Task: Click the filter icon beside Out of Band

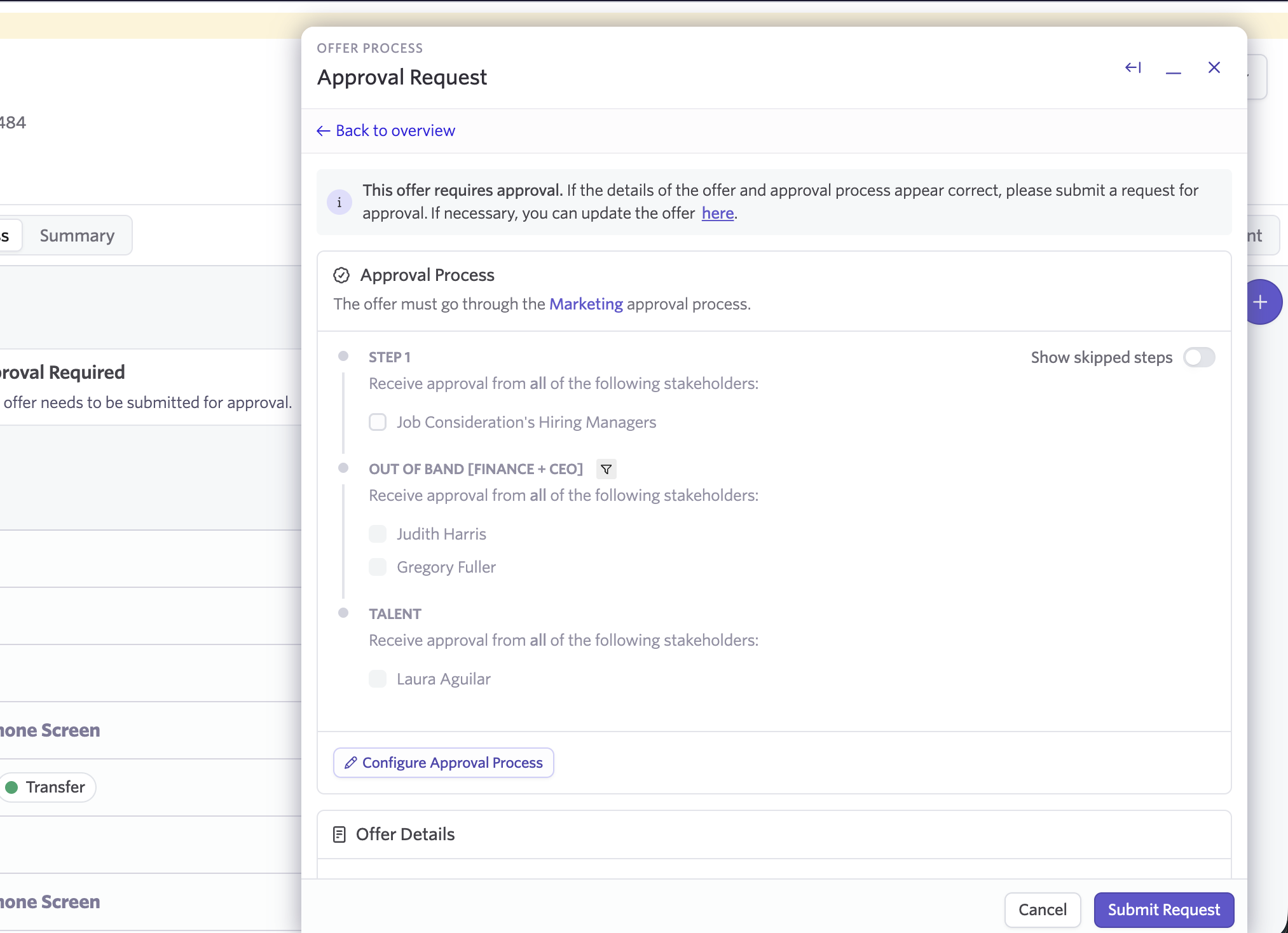Action: tap(606, 469)
